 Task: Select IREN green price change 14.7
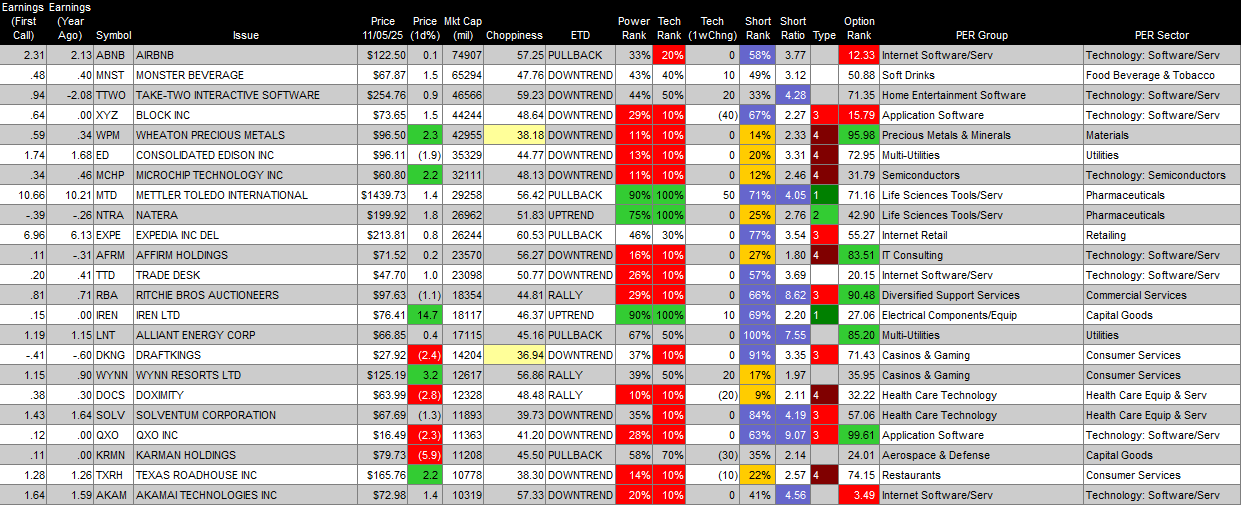(425, 315)
